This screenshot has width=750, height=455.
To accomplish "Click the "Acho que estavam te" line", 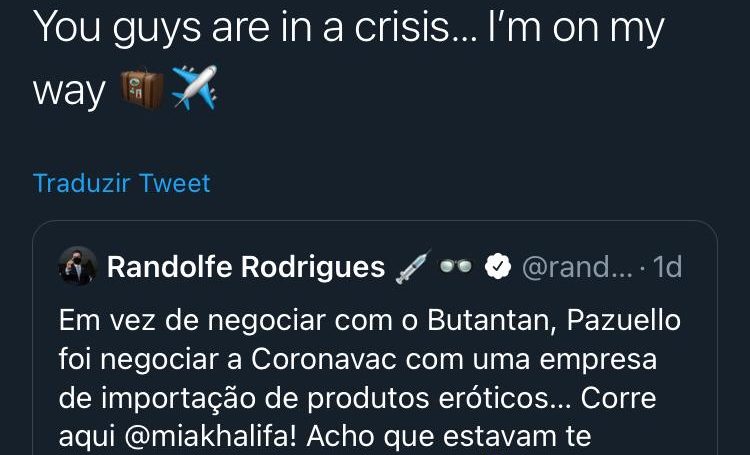I will (x=449, y=436).
